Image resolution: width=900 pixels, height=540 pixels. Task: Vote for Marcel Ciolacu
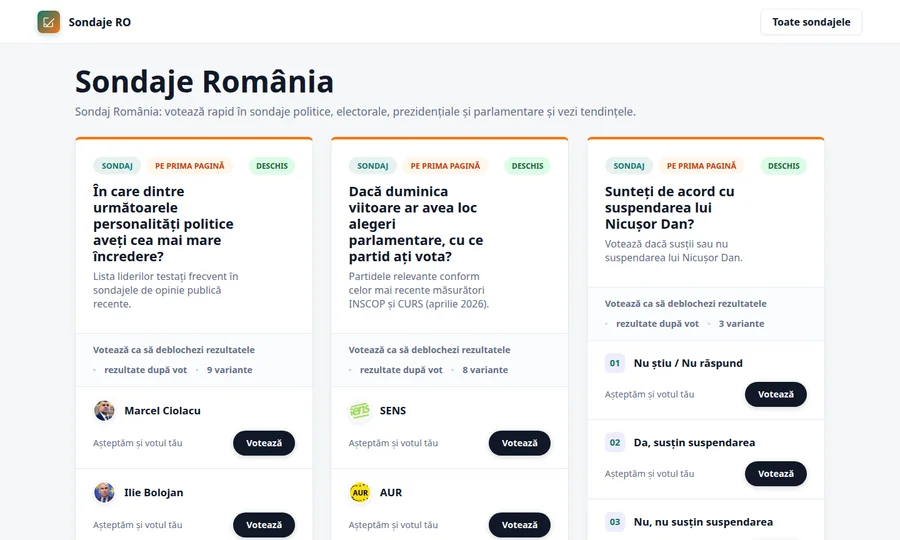(264, 443)
